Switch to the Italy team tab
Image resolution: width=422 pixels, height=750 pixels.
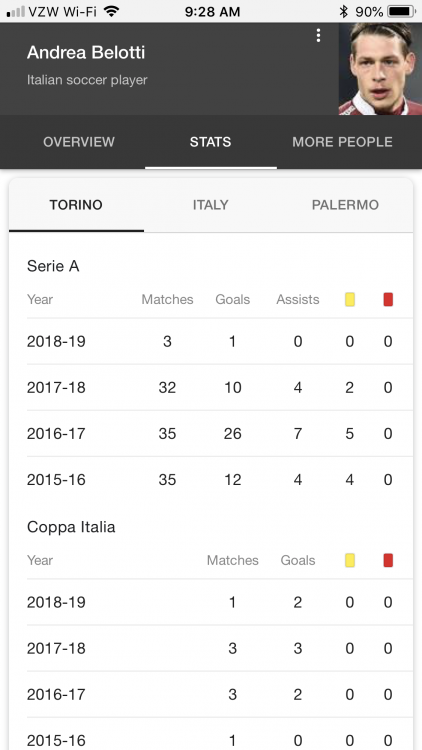[x=211, y=205]
